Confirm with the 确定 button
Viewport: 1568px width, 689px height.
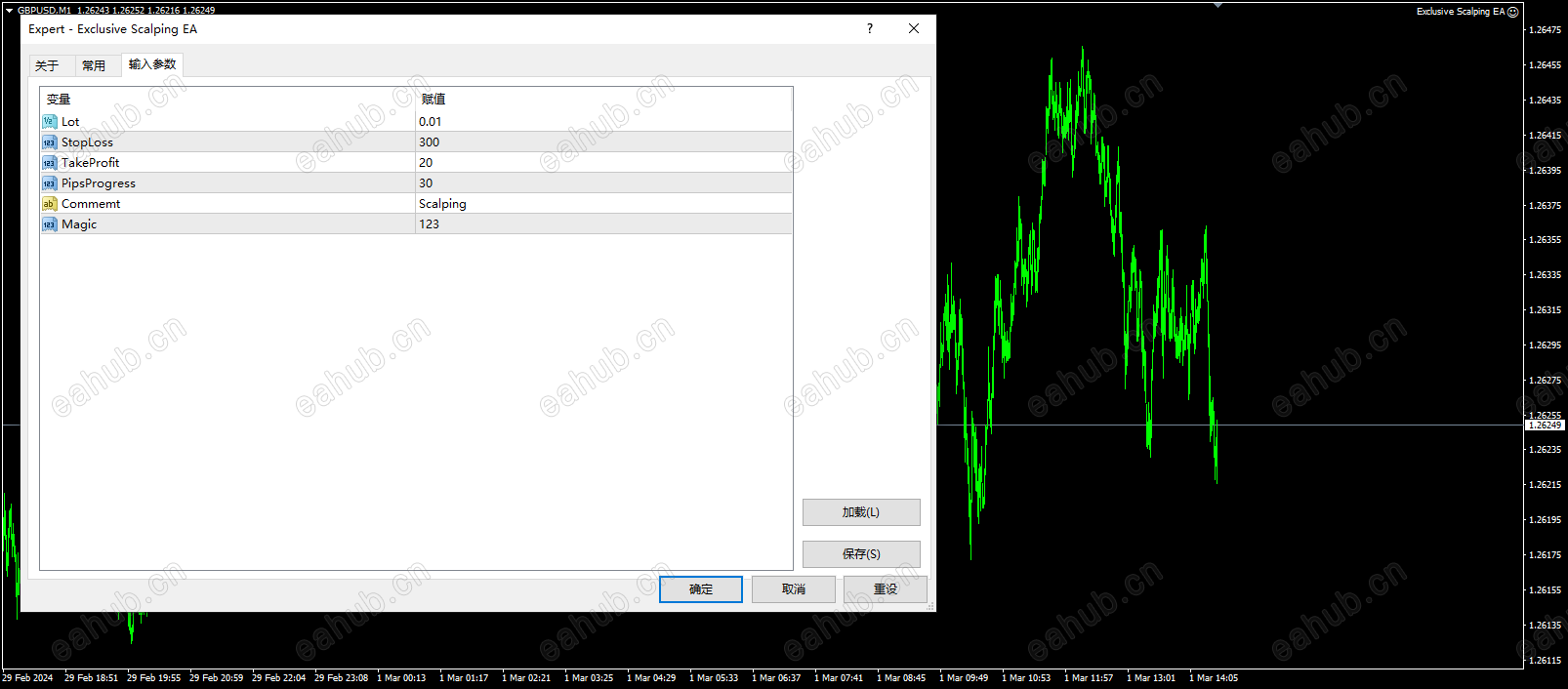tap(701, 589)
